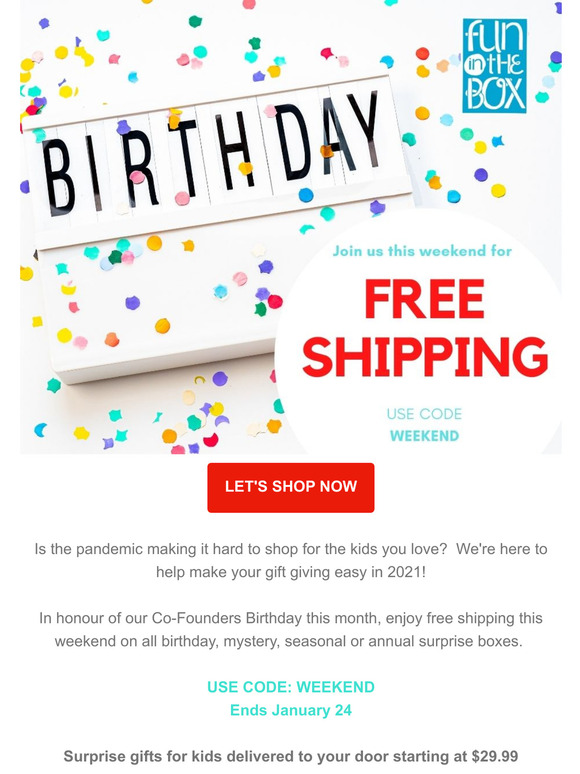This screenshot has height=774, width=580.
Task: Click the Fun in the Box logo
Action: pos(494,66)
